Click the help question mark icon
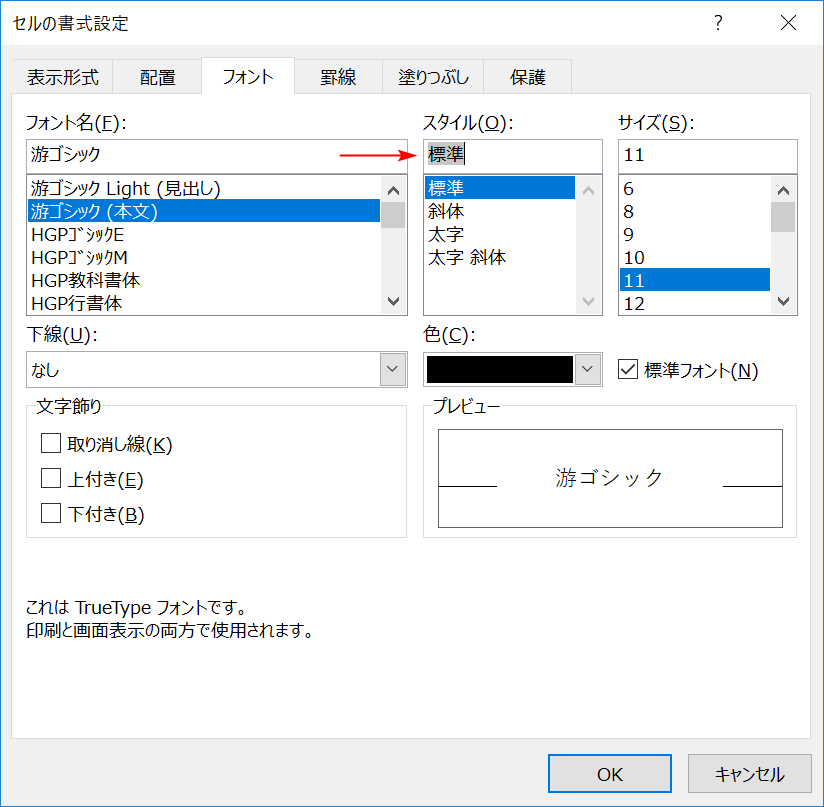The image size is (824, 807). [x=718, y=23]
